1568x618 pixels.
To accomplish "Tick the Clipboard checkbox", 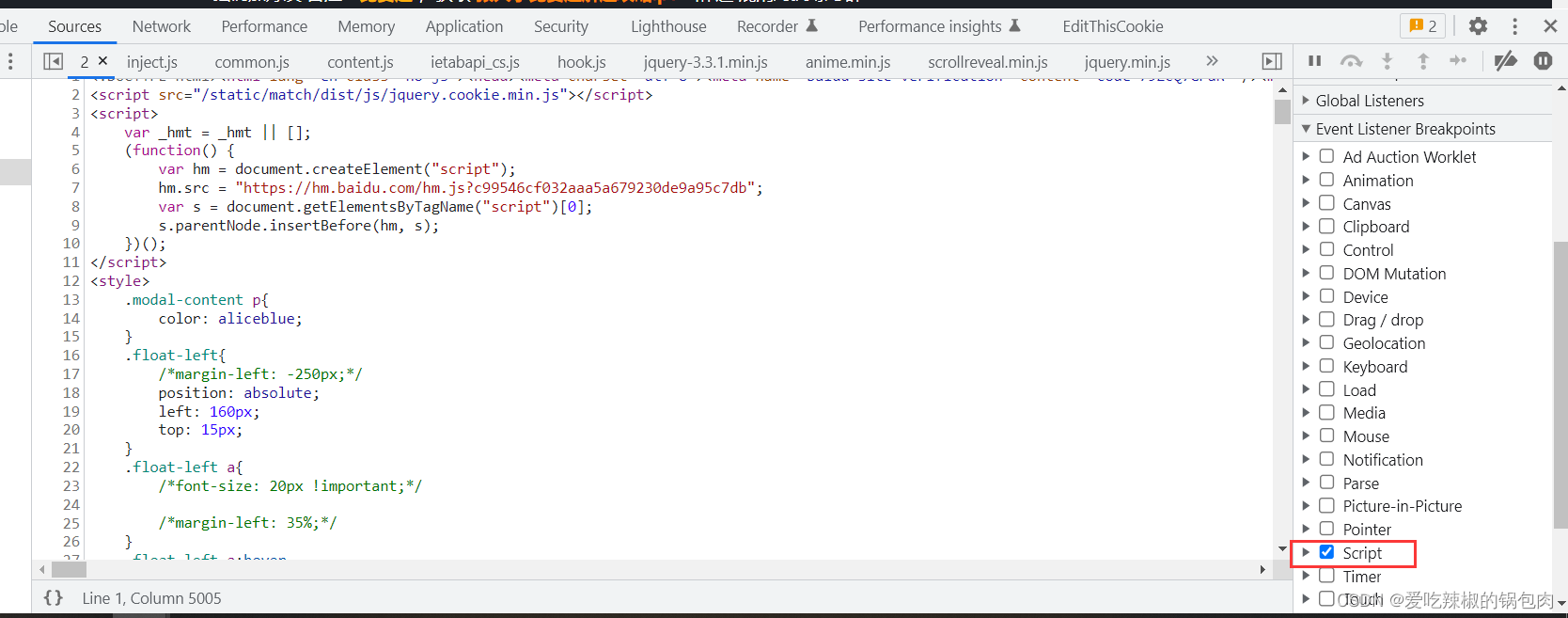I will point(1326,226).
